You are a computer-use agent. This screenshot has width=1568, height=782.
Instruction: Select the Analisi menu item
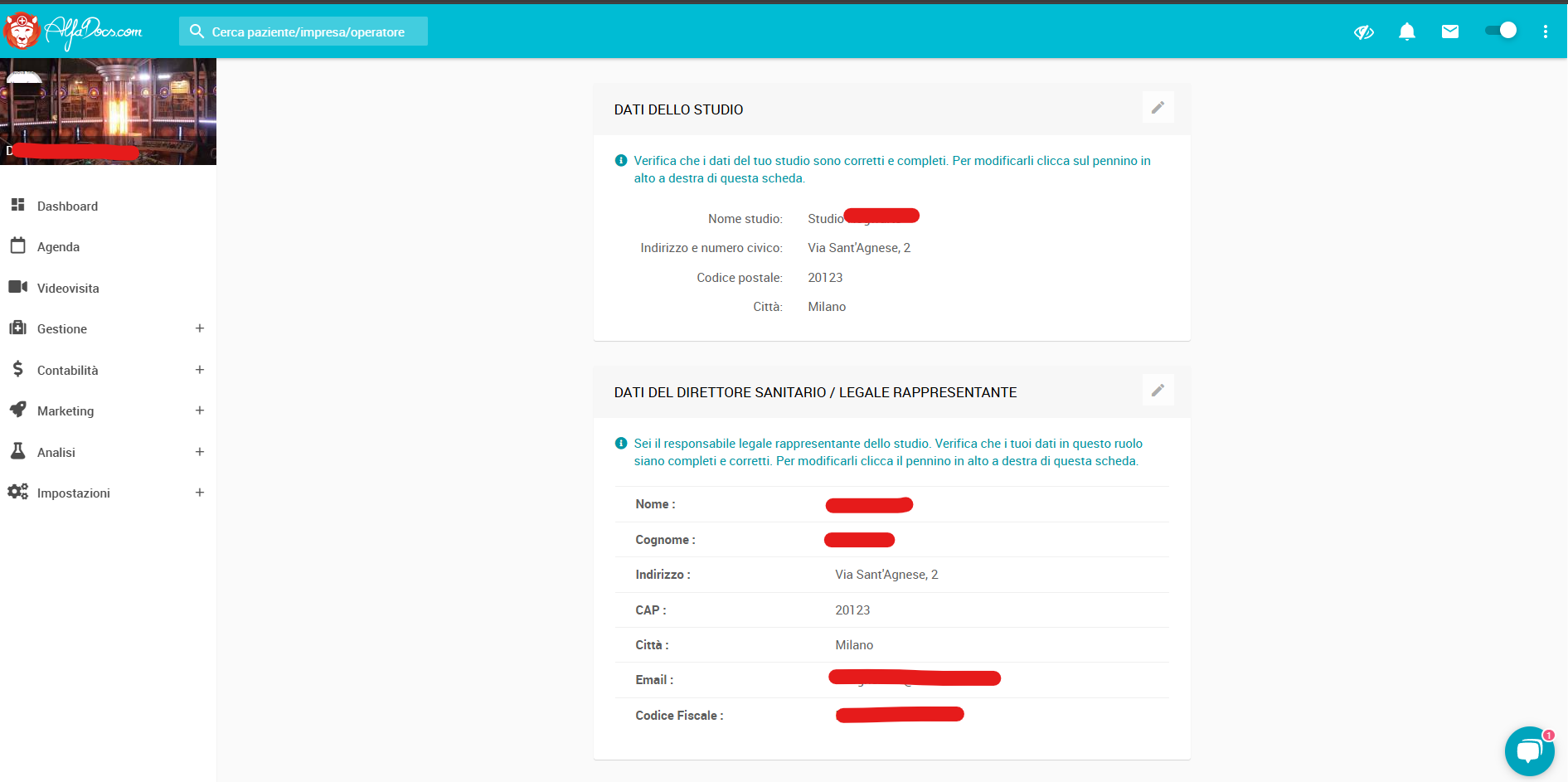[x=56, y=453]
